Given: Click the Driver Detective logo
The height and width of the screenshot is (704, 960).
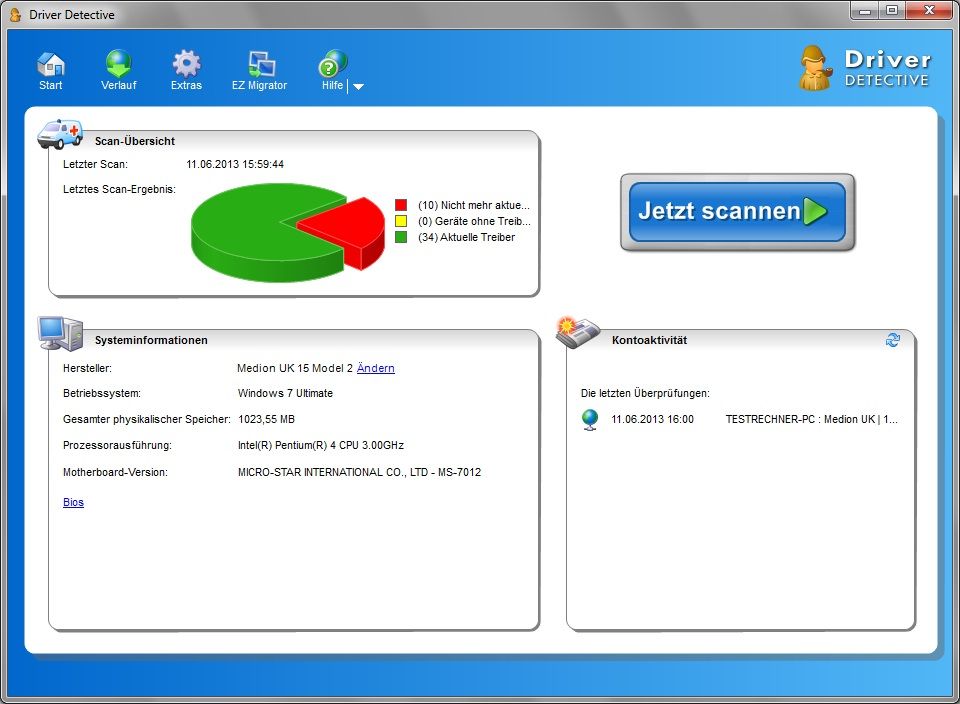Looking at the screenshot, I should pos(864,69).
